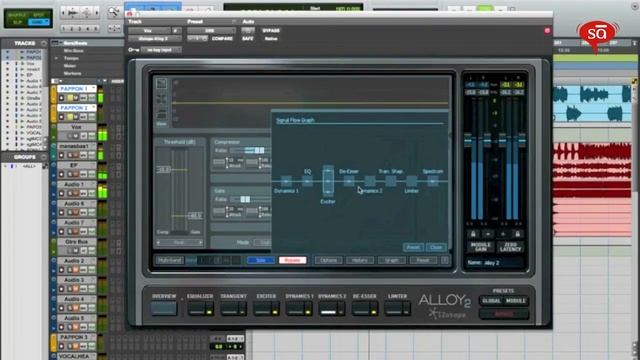Open the no key input selector
Image resolution: width=640 pixels, height=360 pixels.
(x=161, y=50)
